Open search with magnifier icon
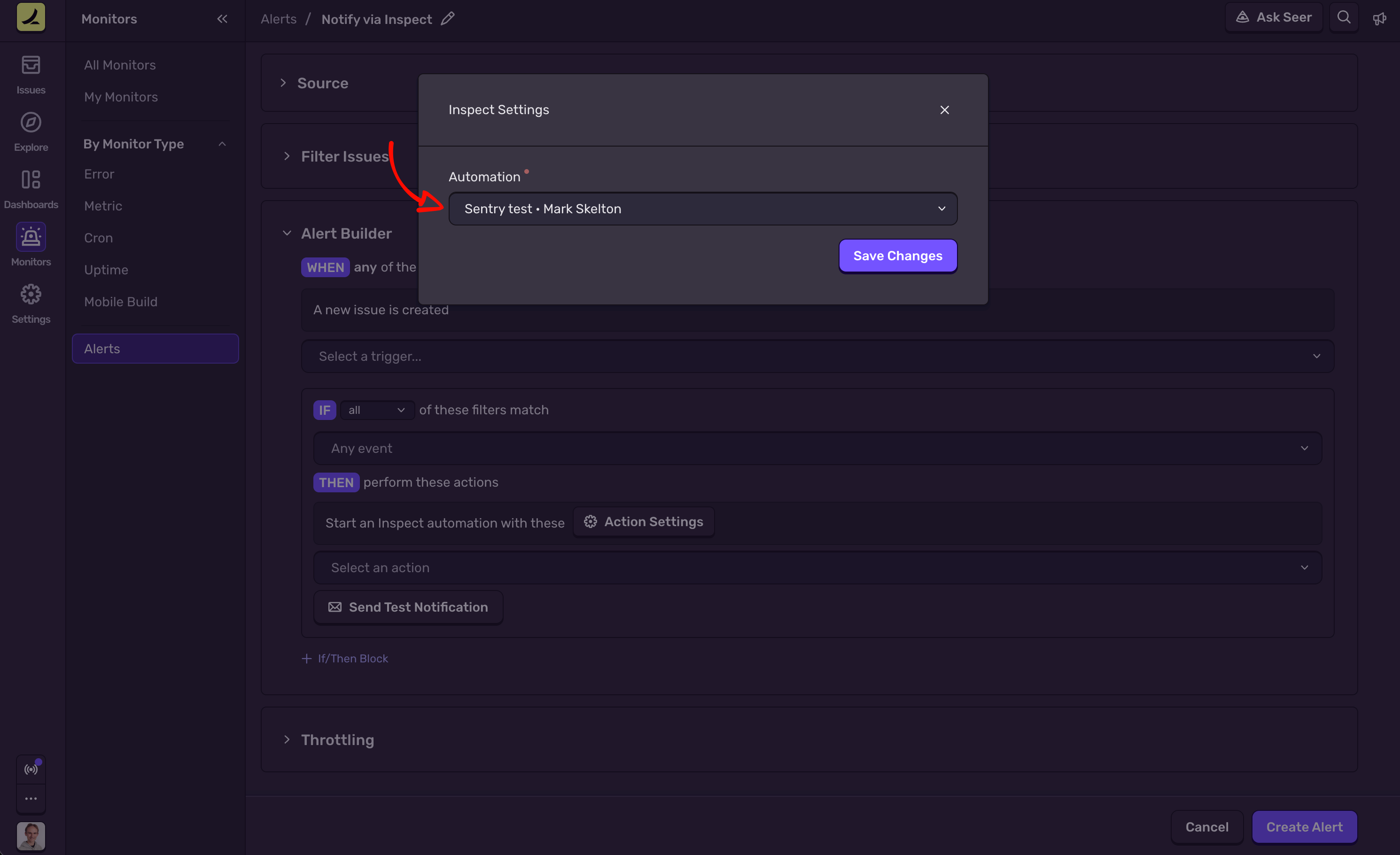 tap(1344, 17)
